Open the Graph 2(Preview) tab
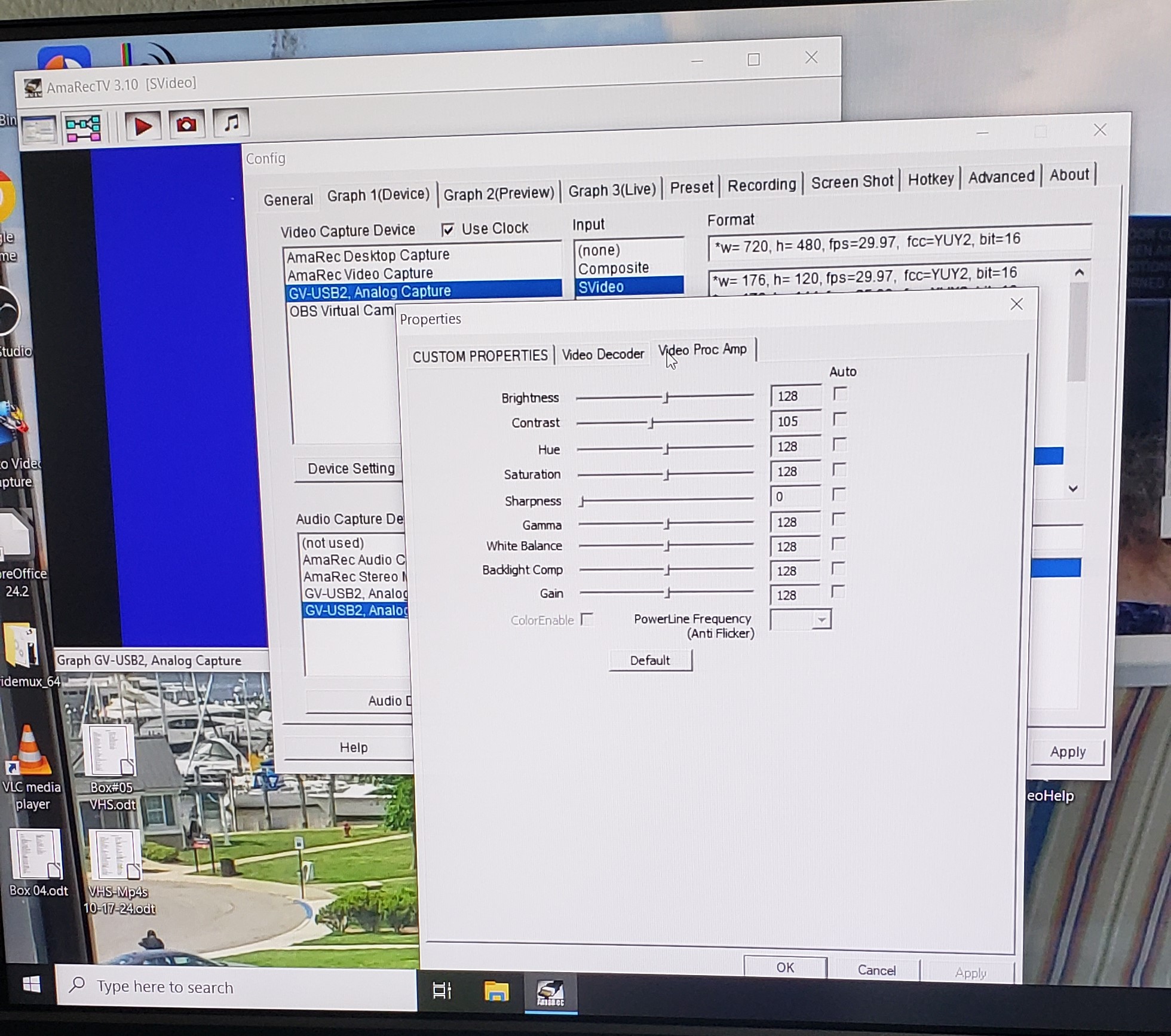The height and width of the screenshot is (1036, 1171). coord(499,194)
